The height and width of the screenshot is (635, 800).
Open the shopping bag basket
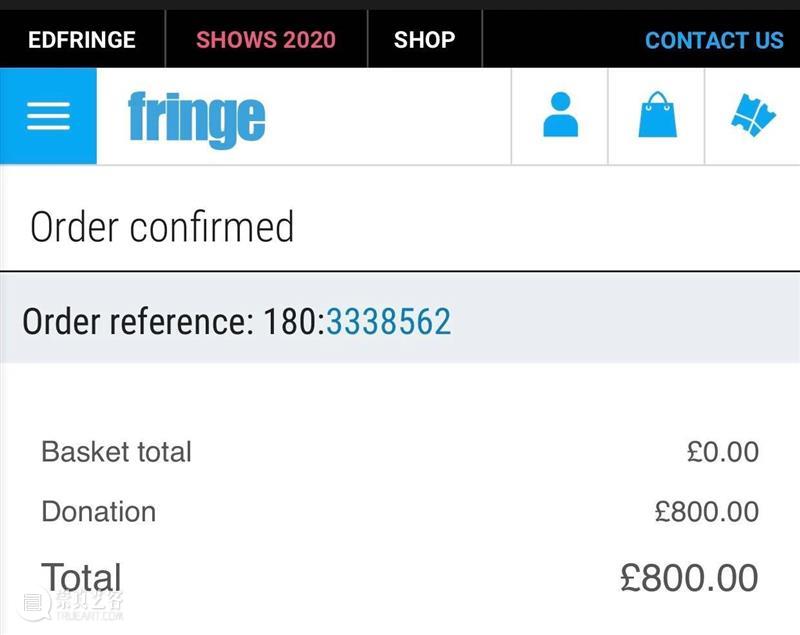658,115
